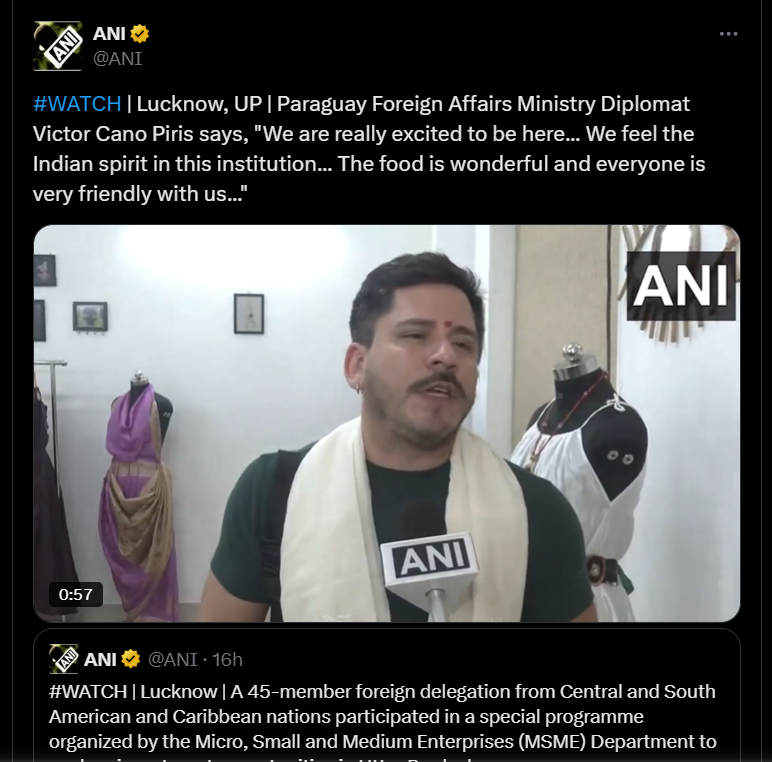772x762 pixels.
Task: Click the 0:57 video duration badge
Action: point(76,594)
